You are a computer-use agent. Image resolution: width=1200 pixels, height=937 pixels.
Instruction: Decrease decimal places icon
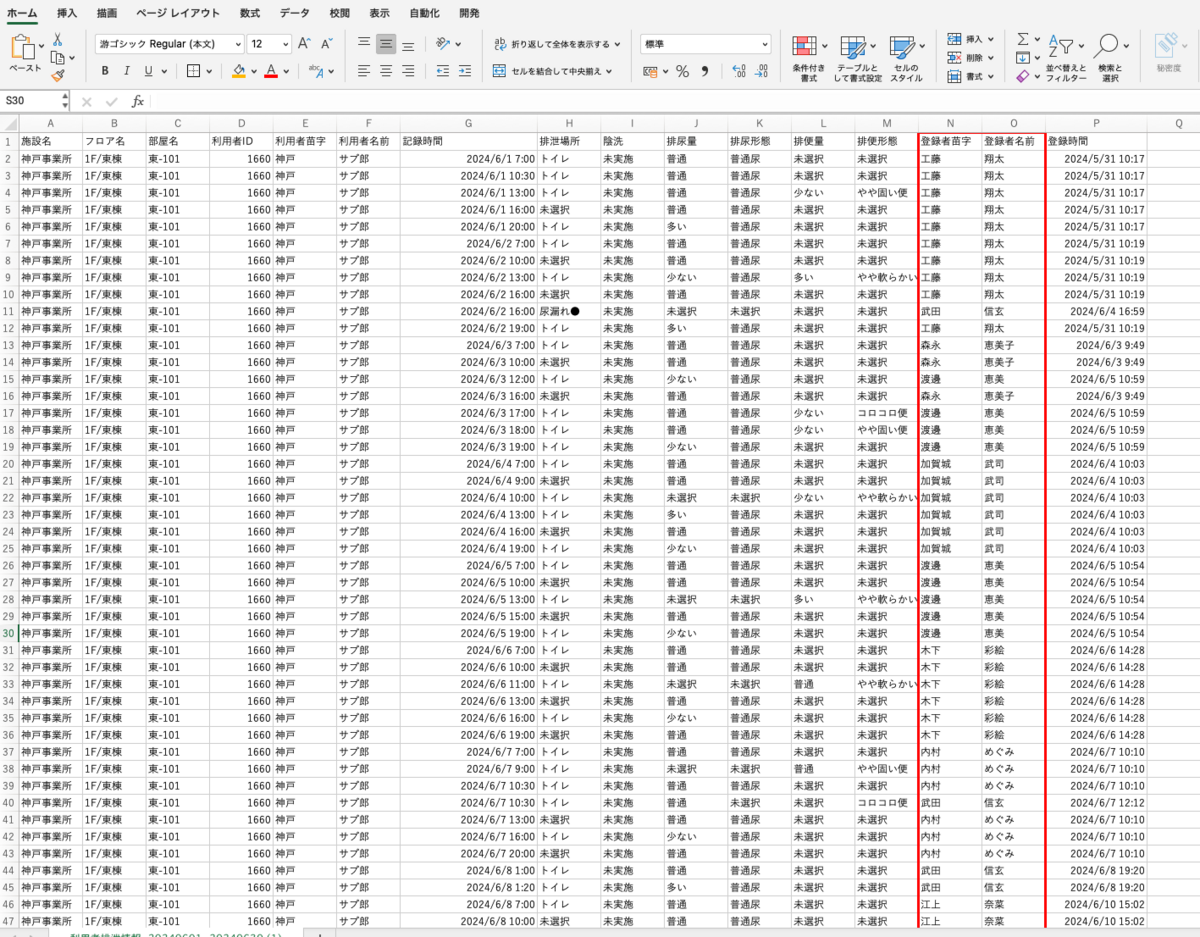(763, 71)
